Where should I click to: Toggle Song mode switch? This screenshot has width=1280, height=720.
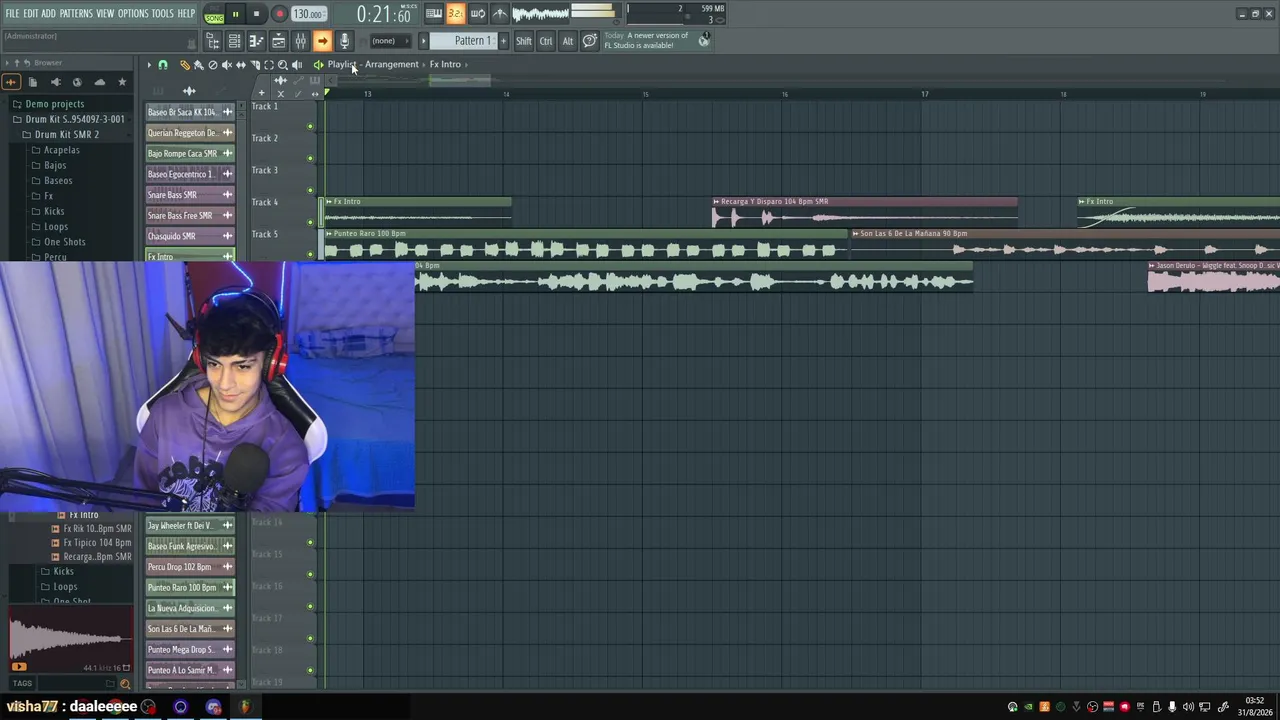(214, 14)
